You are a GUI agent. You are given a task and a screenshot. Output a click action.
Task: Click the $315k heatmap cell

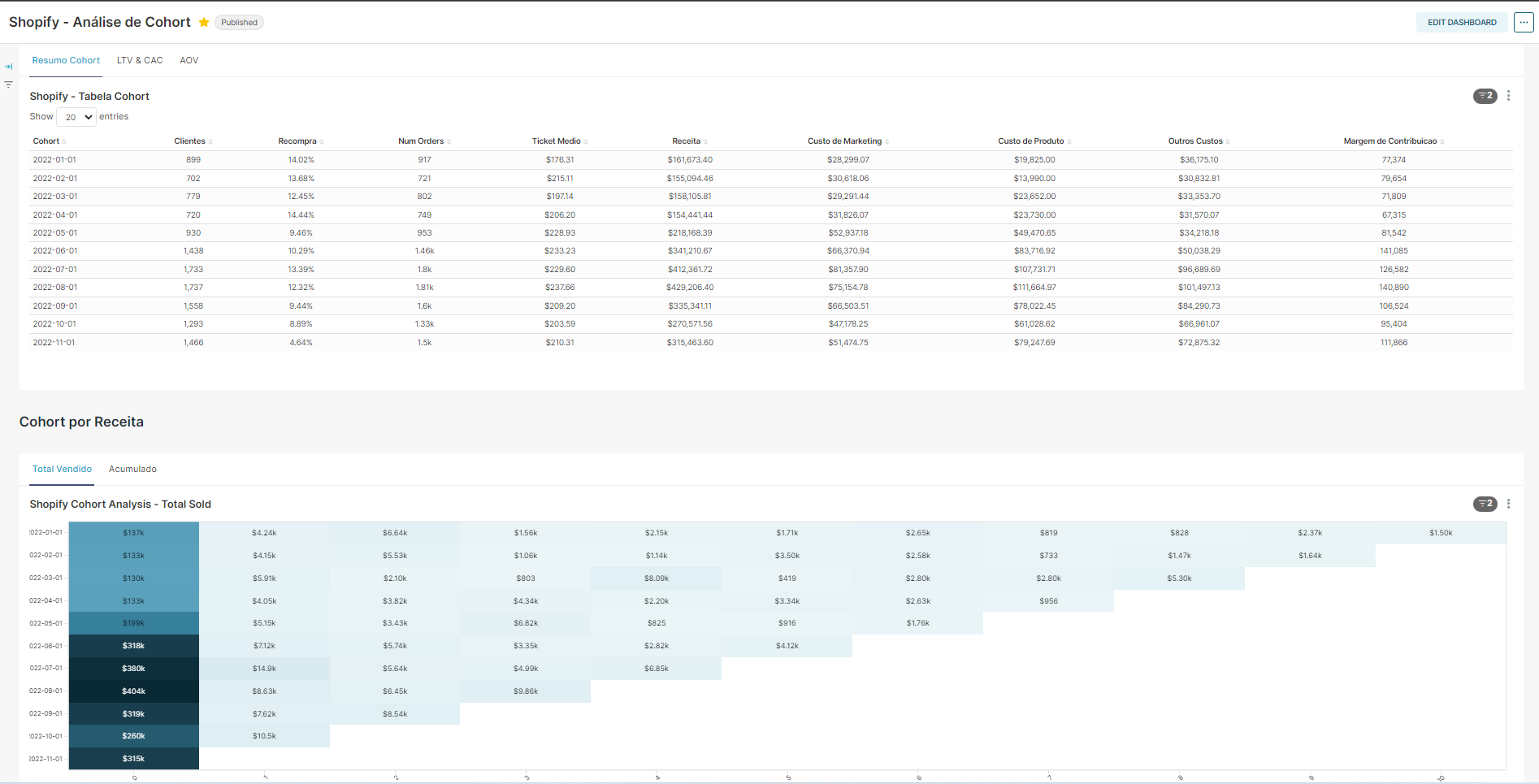[133, 759]
